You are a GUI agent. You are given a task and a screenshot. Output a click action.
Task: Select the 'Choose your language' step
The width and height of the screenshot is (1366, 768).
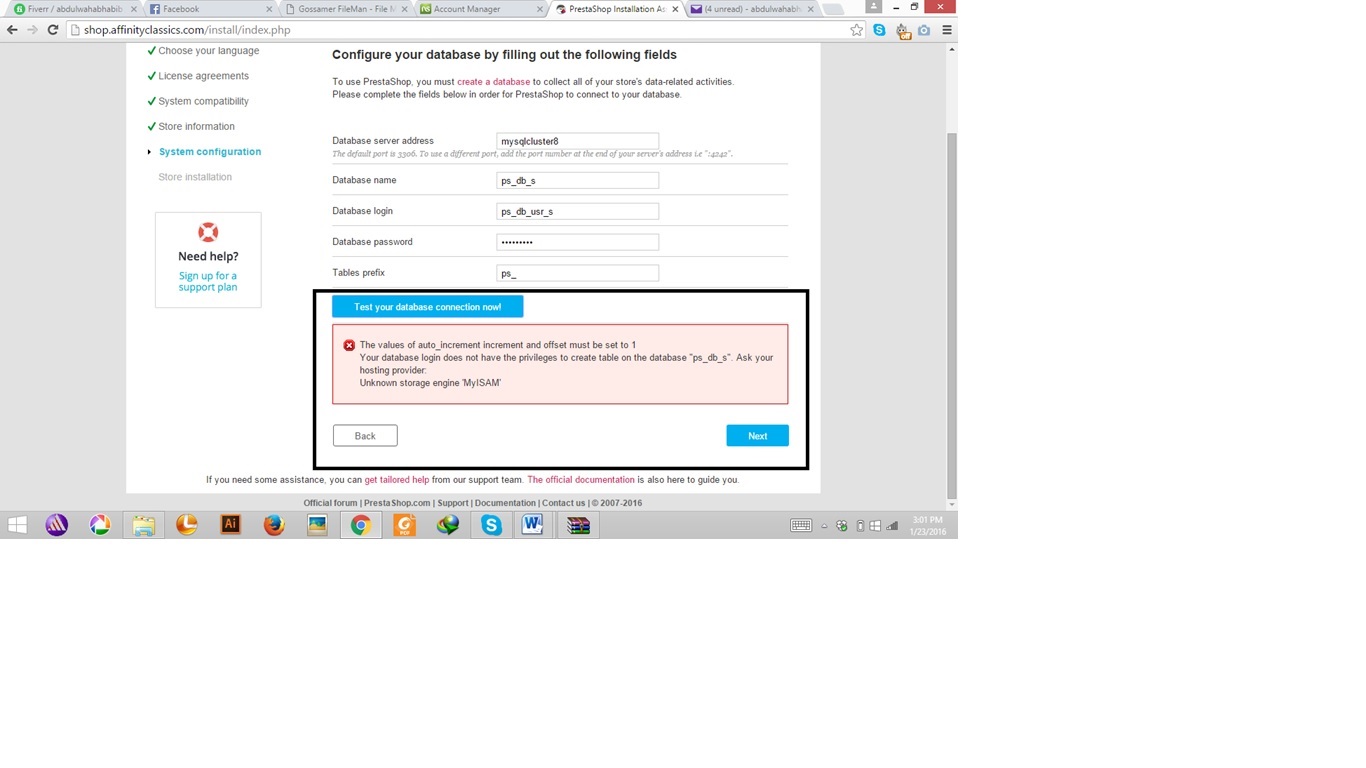click(x=208, y=51)
